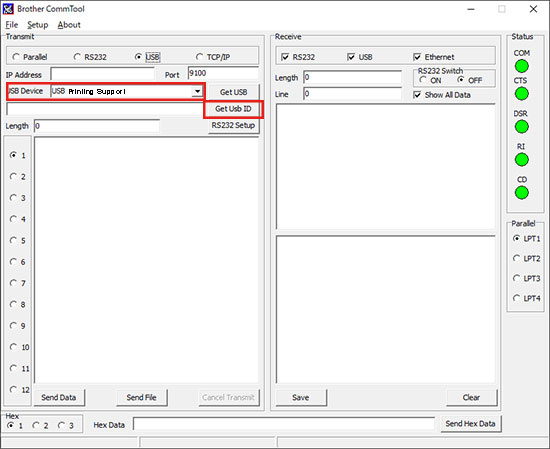The width and height of the screenshot is (550, 449).
Task: Open the USB Device dropdown list
Action: coord(197,91)
